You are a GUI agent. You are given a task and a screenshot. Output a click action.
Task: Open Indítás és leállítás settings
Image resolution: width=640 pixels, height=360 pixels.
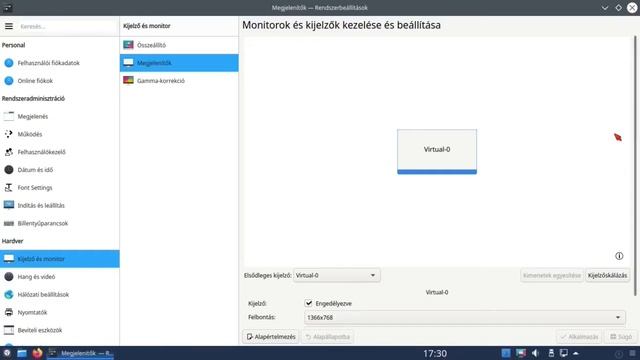tap(60, 205)
